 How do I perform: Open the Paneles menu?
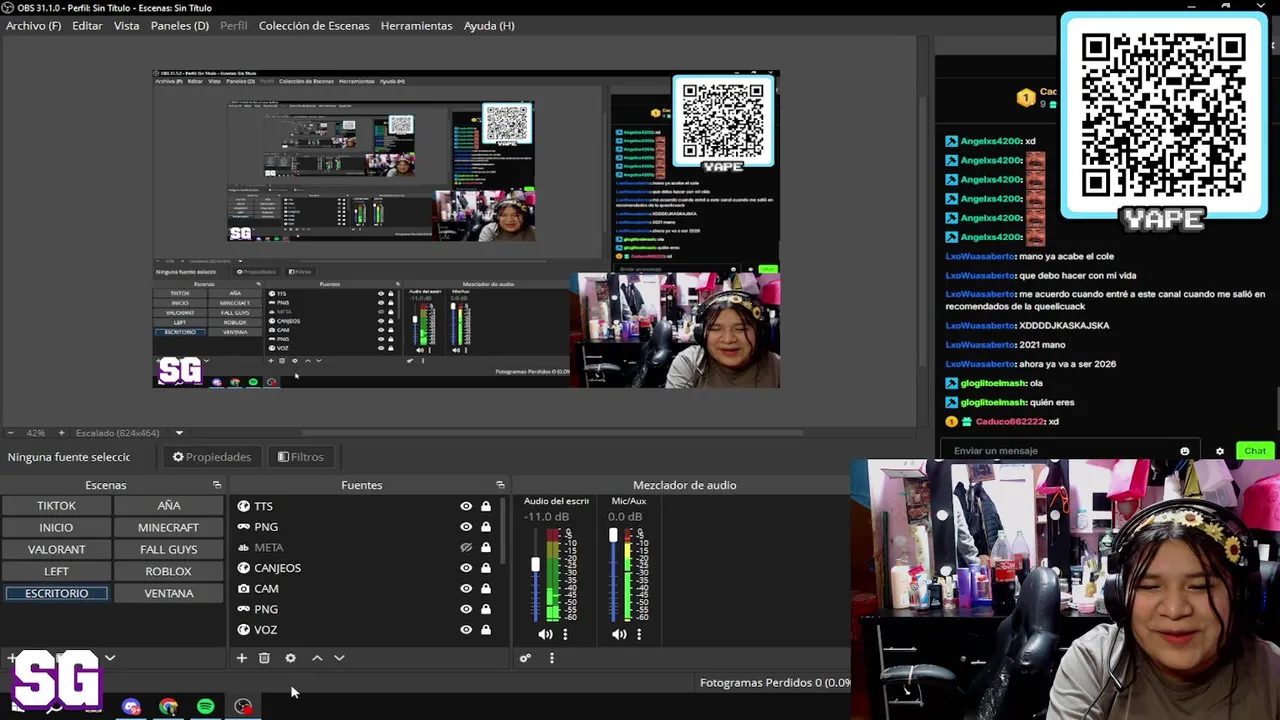point(180,25)
